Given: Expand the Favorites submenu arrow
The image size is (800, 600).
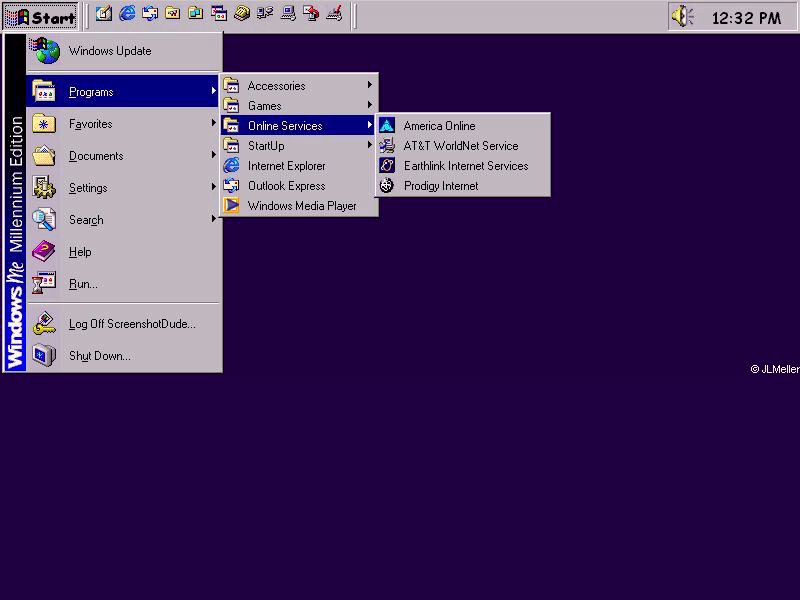Looking at the screenshot, I should pos(213,123).
